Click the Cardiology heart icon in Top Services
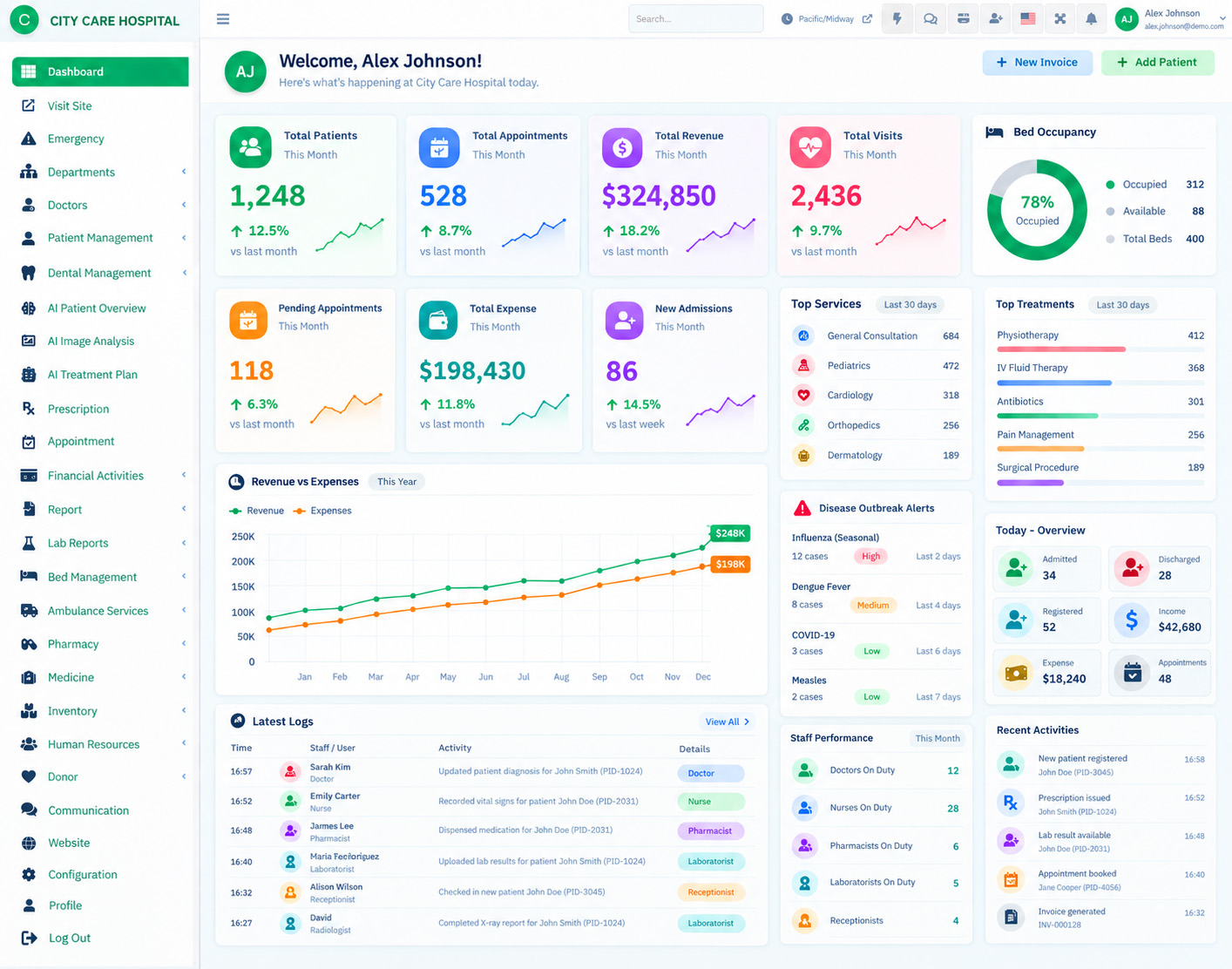Image resolution: width=1232 pixels, height=969 pixels. click(x=803, y=395)
